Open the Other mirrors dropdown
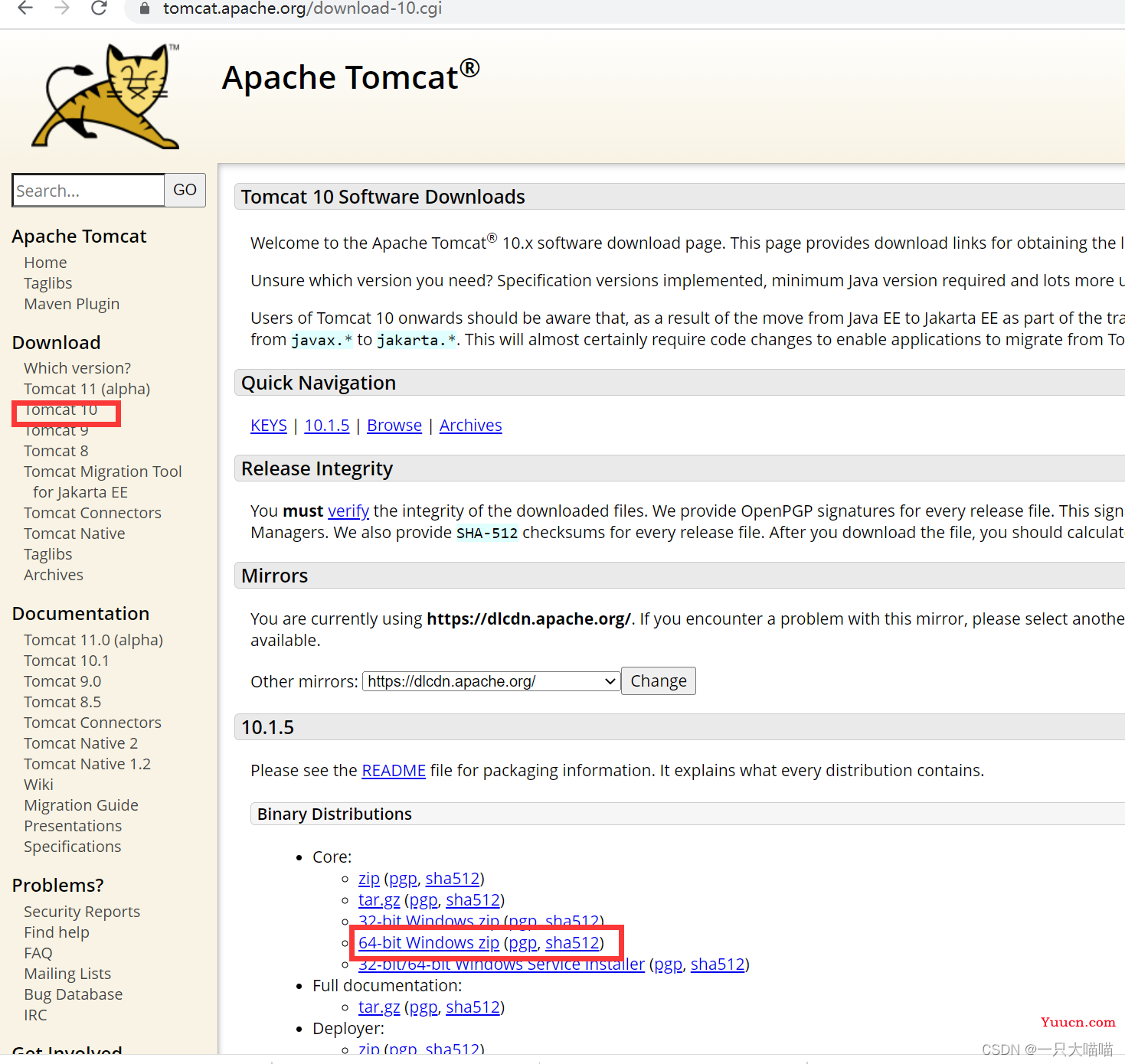The height and width of the screenshot is (1064, 1125). [x=491, y=681]
